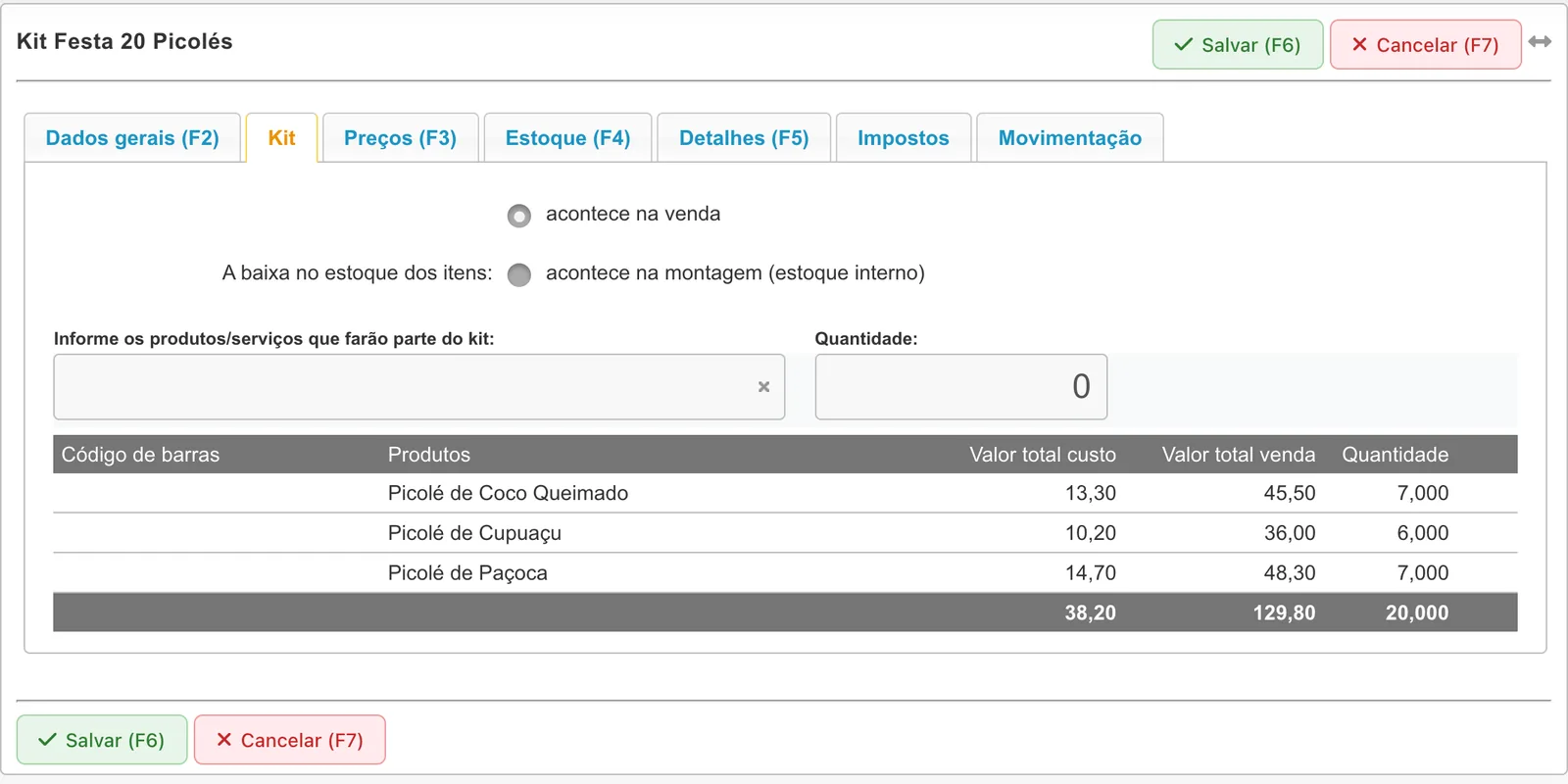1568x784 pixels.
Task: Click the 'Kit Festa 20 Picolés' title
Action: (124, 41)
